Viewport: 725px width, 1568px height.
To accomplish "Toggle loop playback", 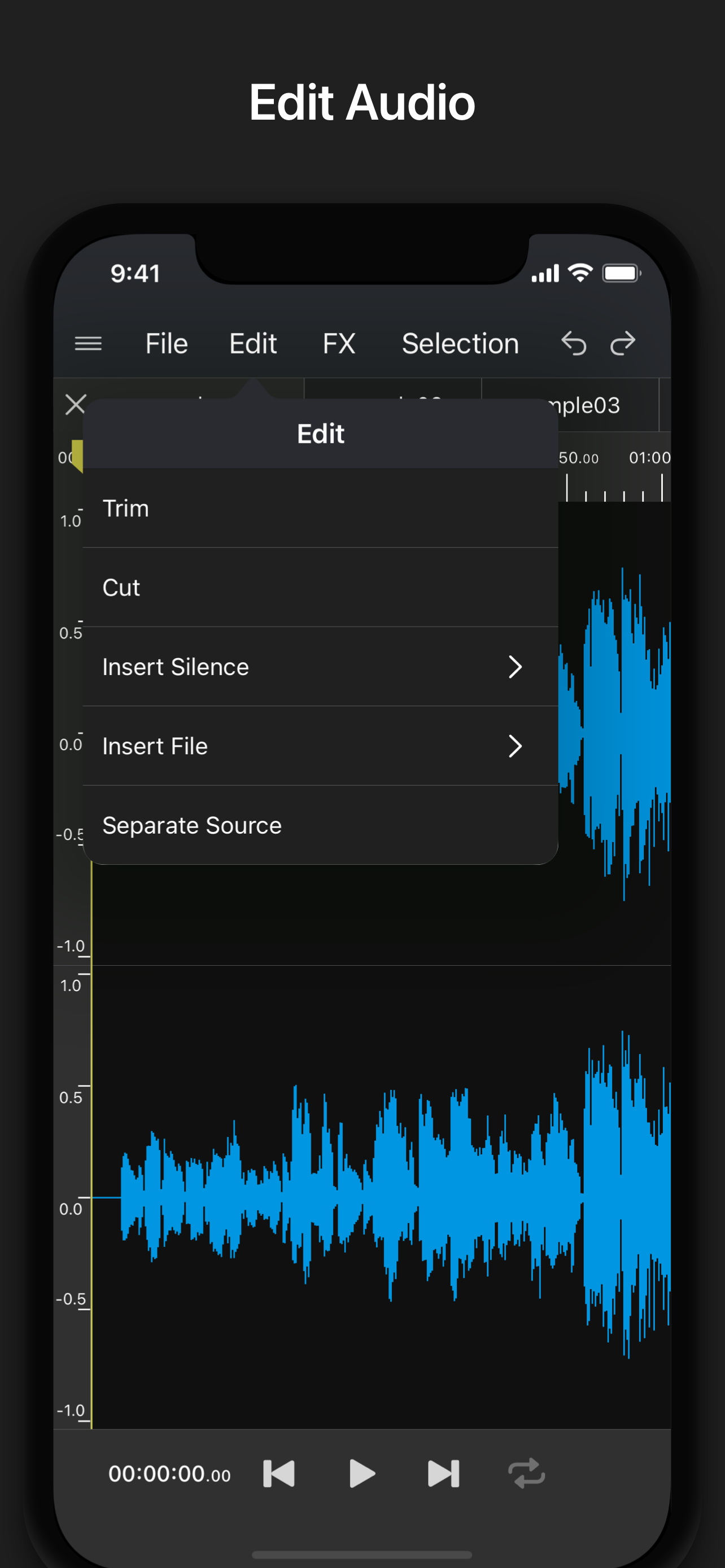I will pyautogui.click(x=527, y=1474).
